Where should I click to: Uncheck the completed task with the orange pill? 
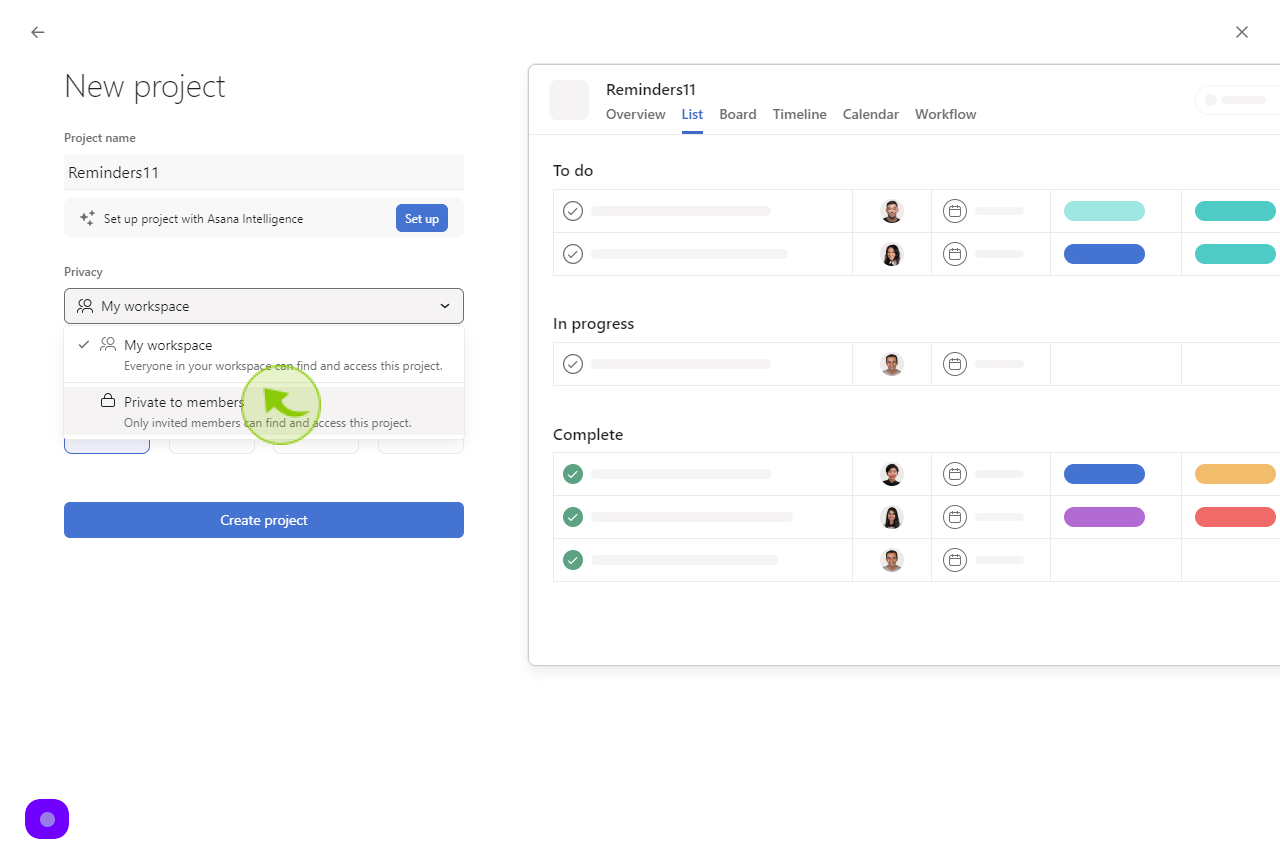[x=573, y=474]
